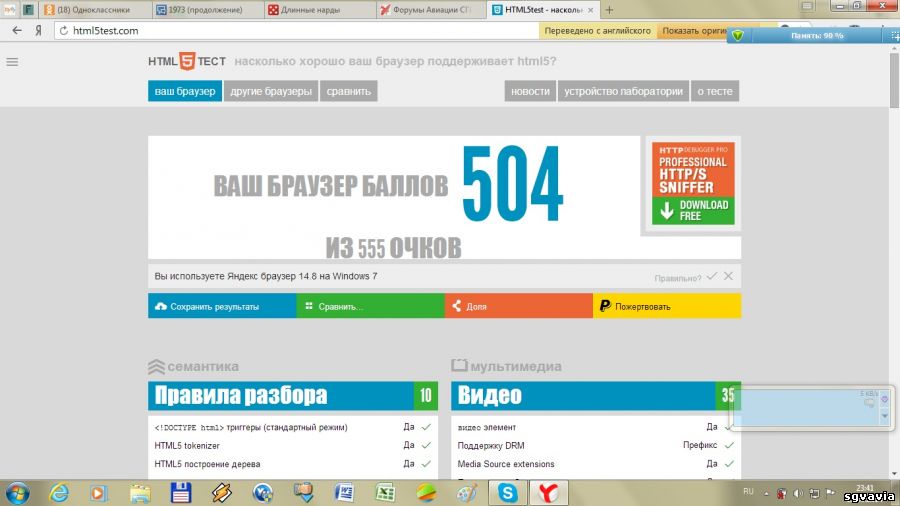900x506 pixels.
Task: Click 'Переведено с английского' translation label
Action: click(598, 31)
